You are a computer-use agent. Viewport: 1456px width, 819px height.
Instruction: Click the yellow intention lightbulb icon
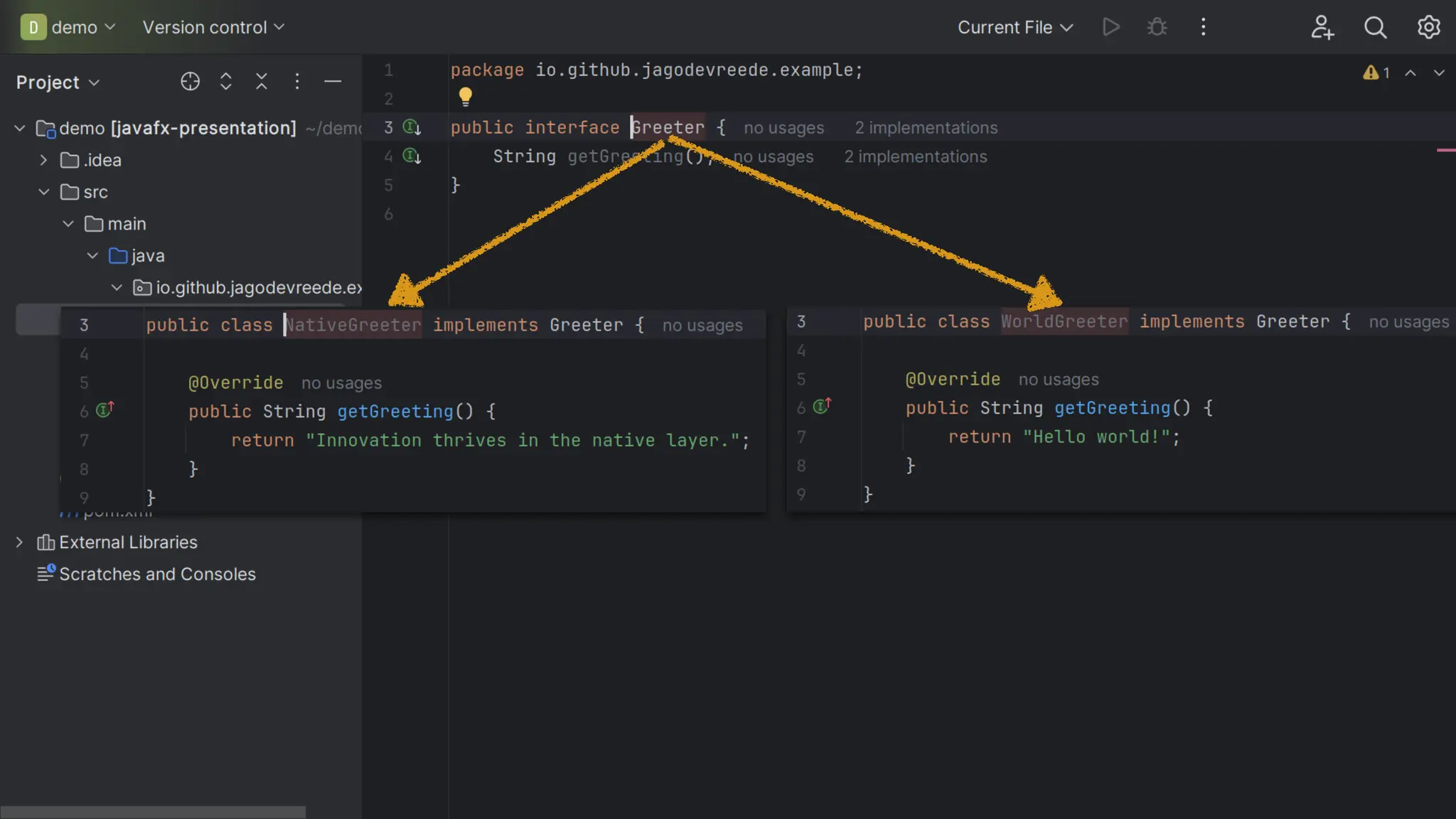pyautogui.click(x=466, y=95)
